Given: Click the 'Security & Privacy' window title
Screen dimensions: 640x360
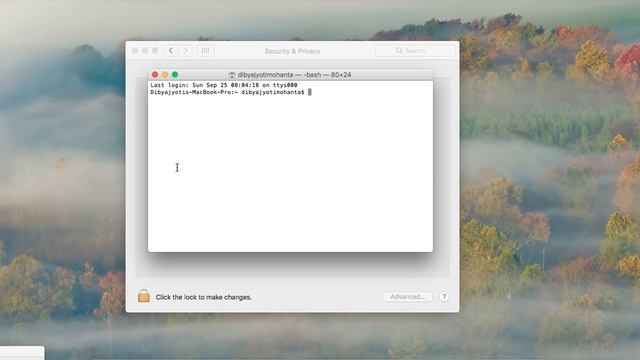Looking at the screenshot, I should click(292, 51).
